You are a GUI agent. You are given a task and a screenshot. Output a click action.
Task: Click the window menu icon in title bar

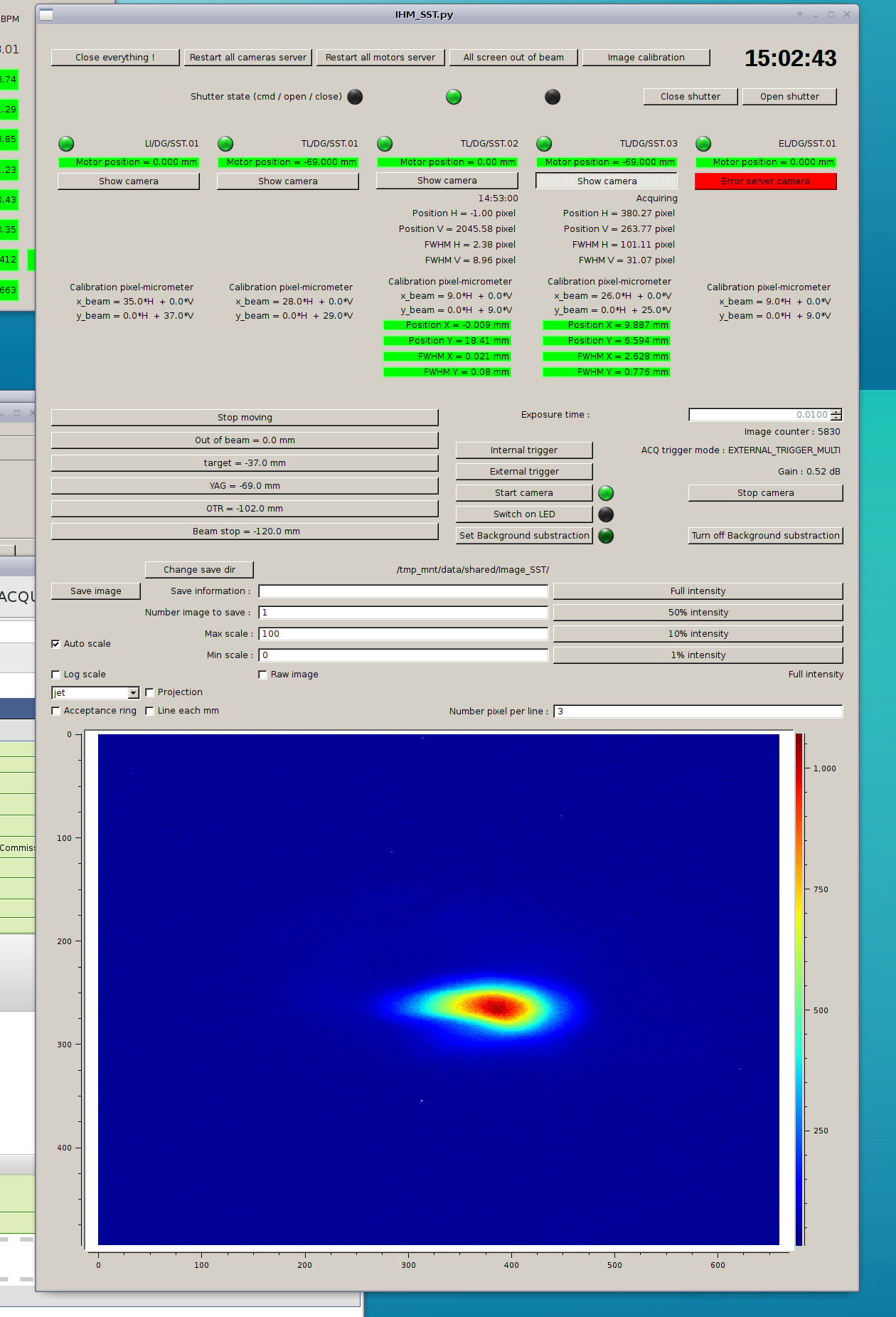(x=46, y=14)
